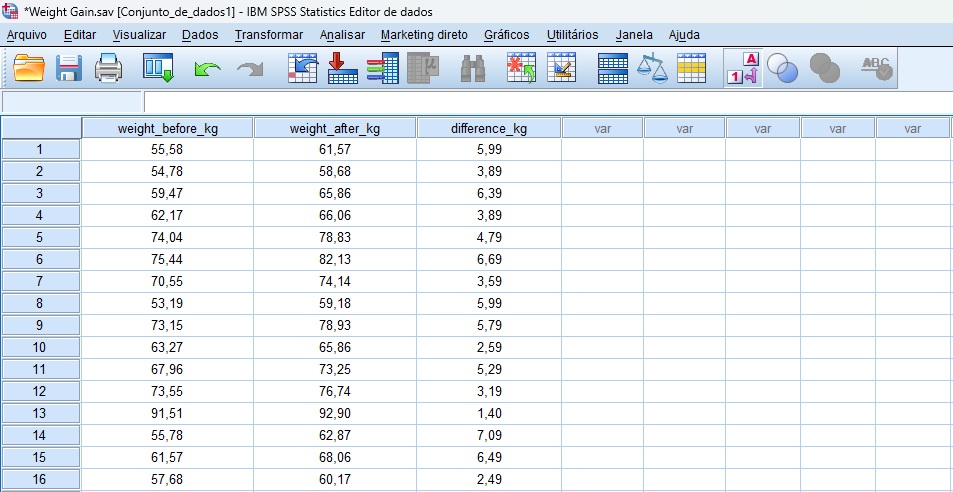Click the cell value editor bar
This screenshot has height=492, width=953.
point(548,101)
